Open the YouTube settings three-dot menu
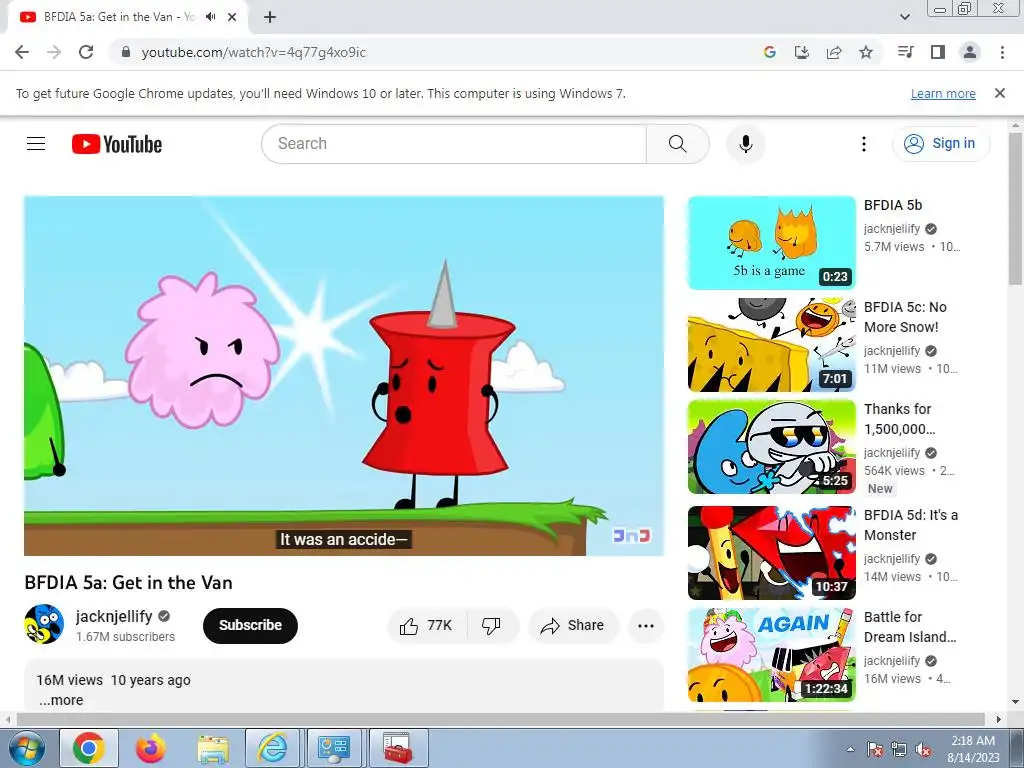 tap(864, 144)
